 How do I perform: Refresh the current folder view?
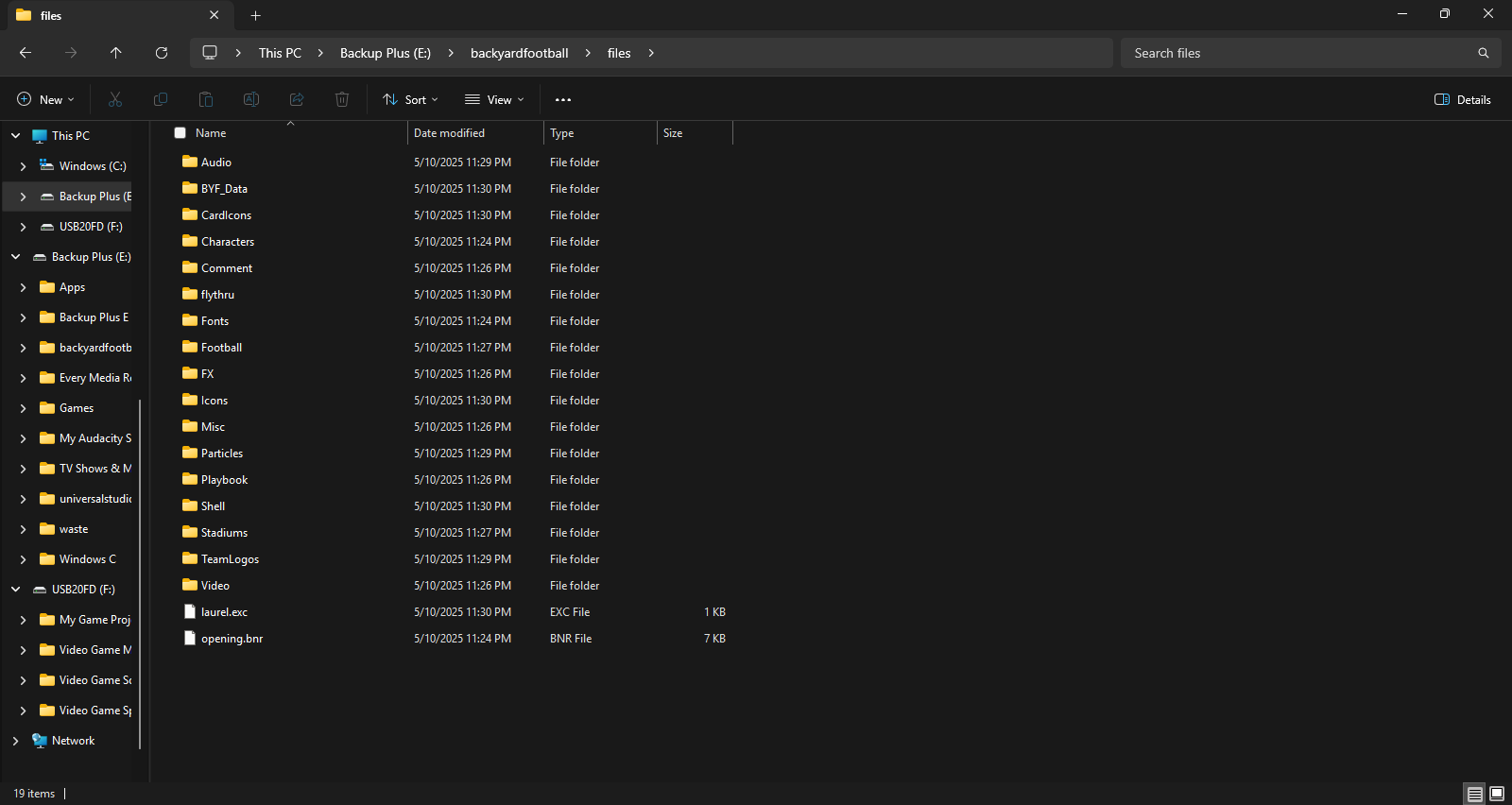pyautogui.click(x=162, y=53)
